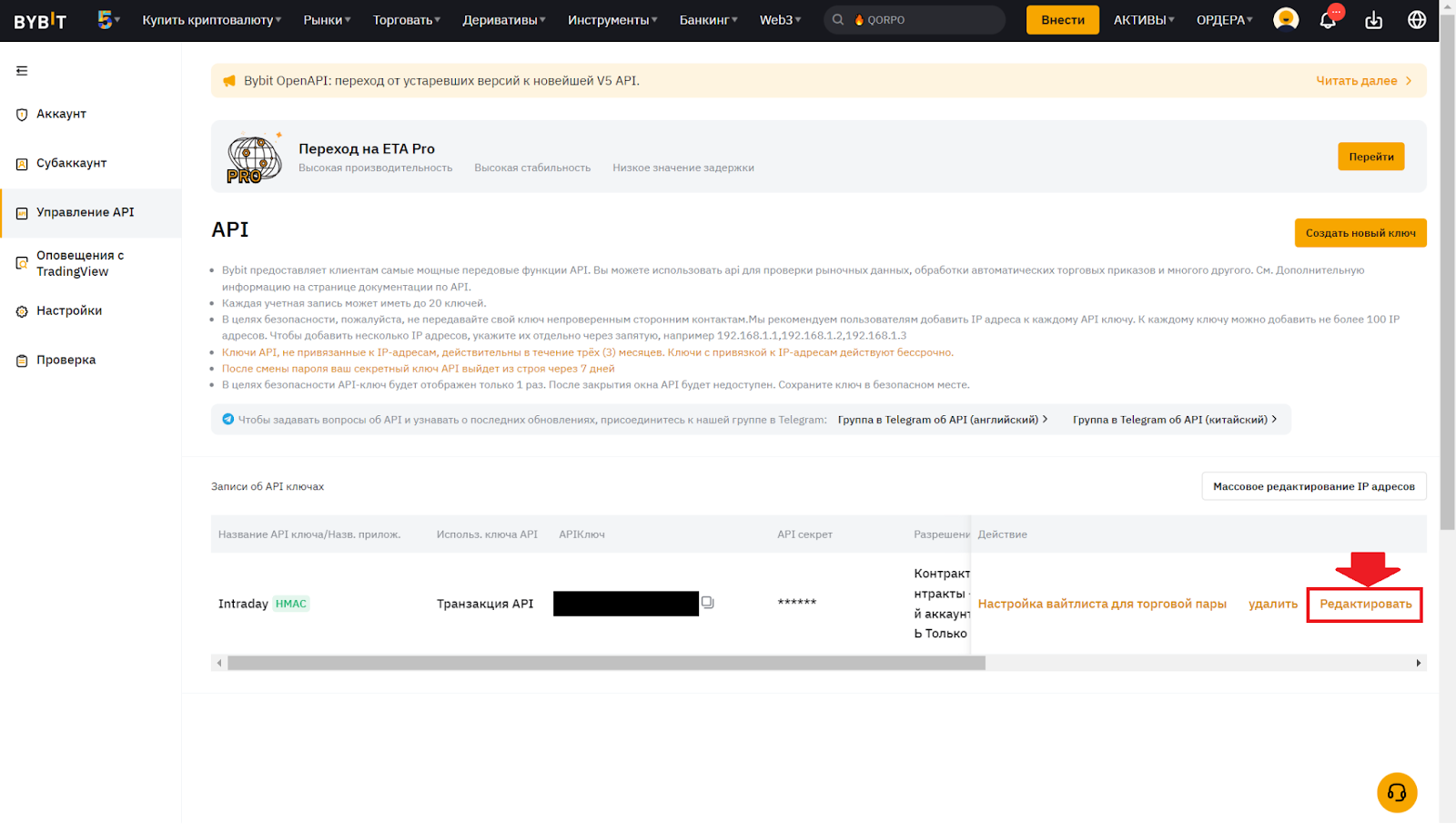Open Оповещения с TradingView sidebar item
The width and height of the screenshot is (1456, 824).
tap(80, 263)
